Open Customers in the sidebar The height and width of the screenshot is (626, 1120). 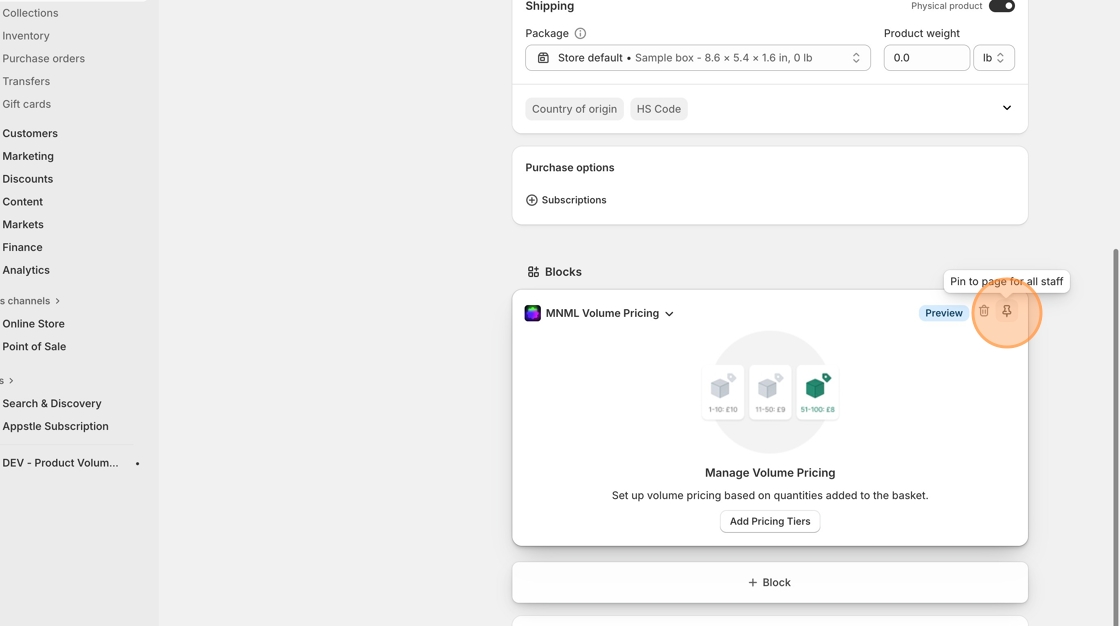[30, 133]
